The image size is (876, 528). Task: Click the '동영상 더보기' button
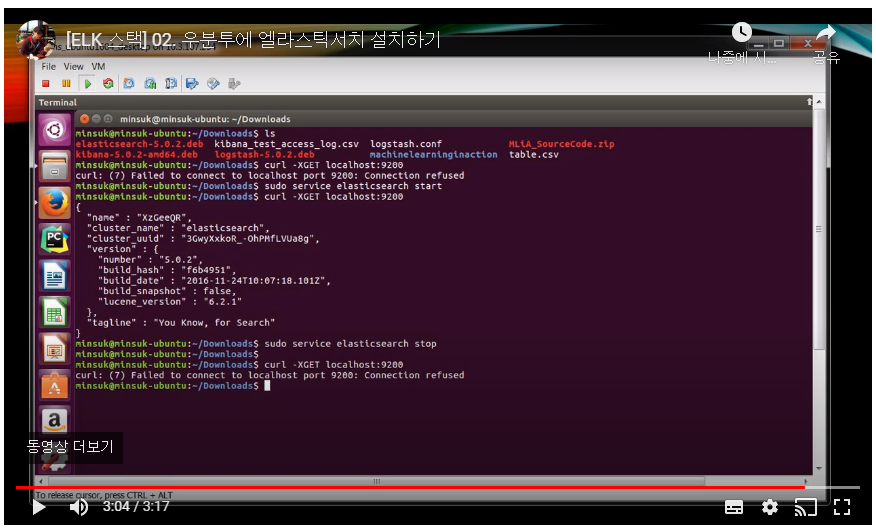[x=70, y=446]
